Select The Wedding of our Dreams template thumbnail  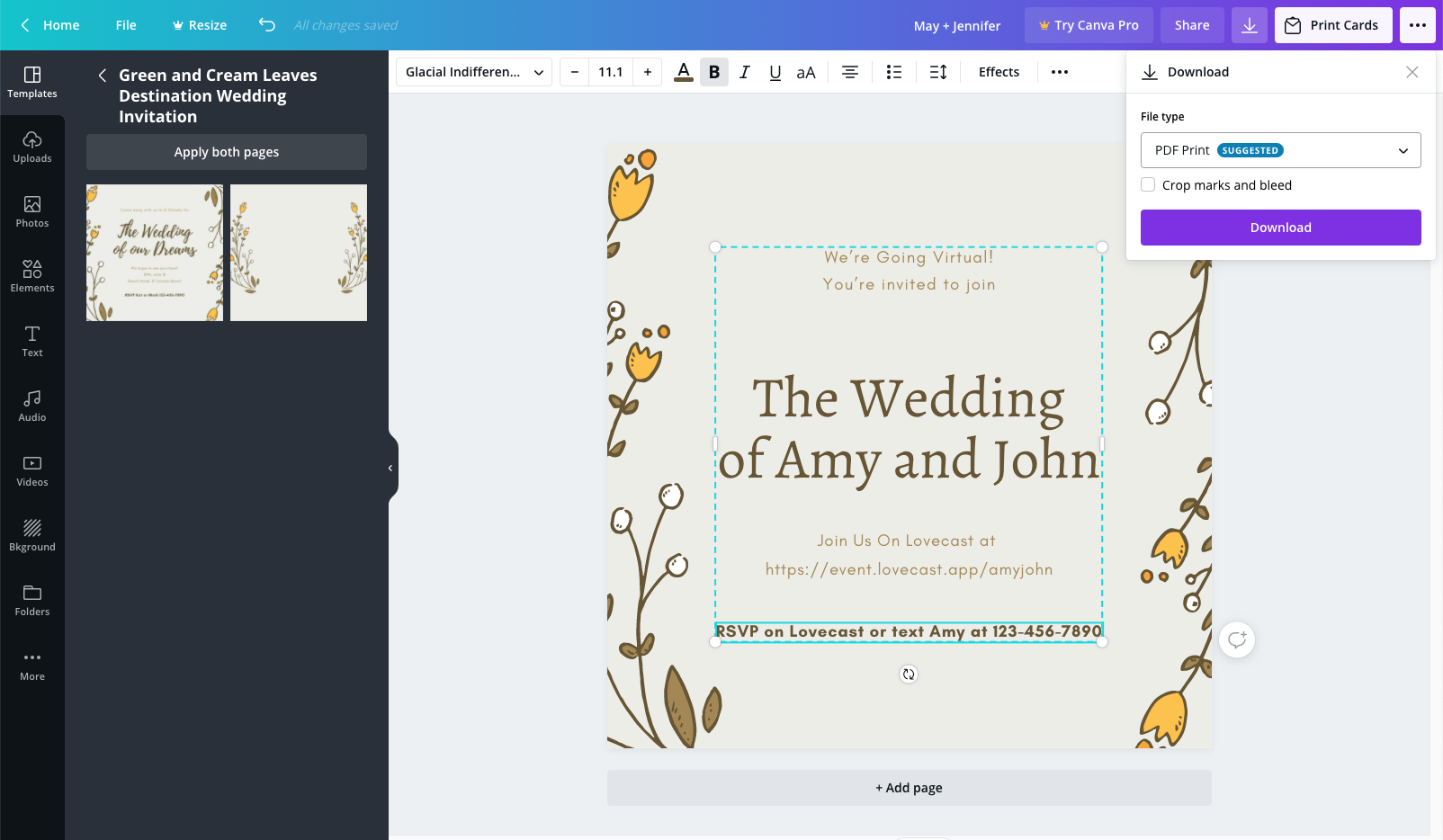(x=155, y=253)
